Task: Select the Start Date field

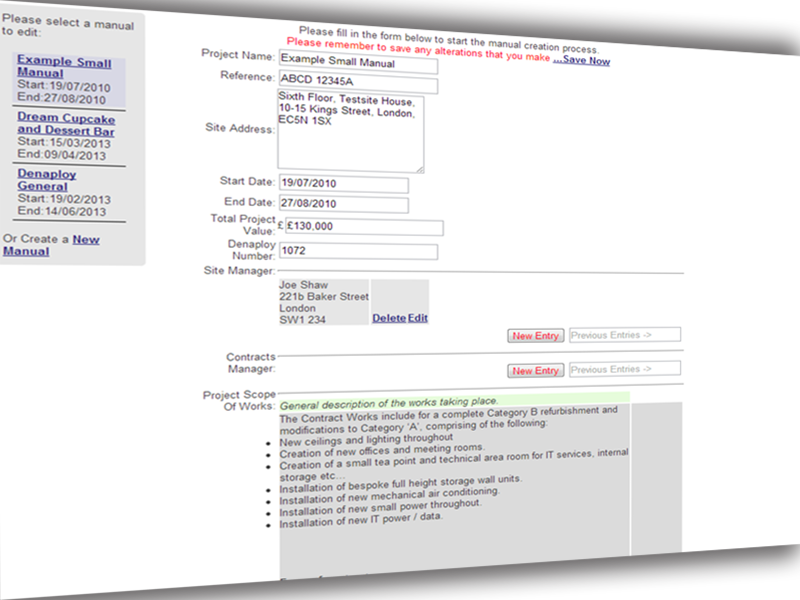Action: point(343,185)
